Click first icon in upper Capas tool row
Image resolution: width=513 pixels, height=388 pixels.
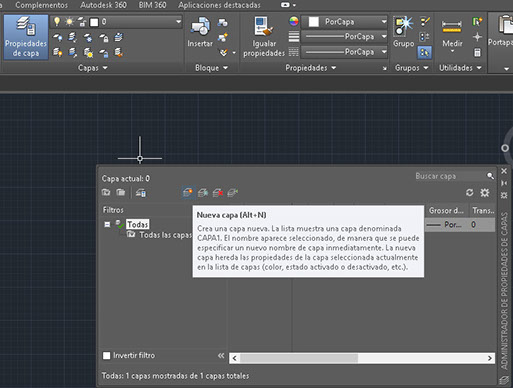pyautogui.click(x=57, y=38)
